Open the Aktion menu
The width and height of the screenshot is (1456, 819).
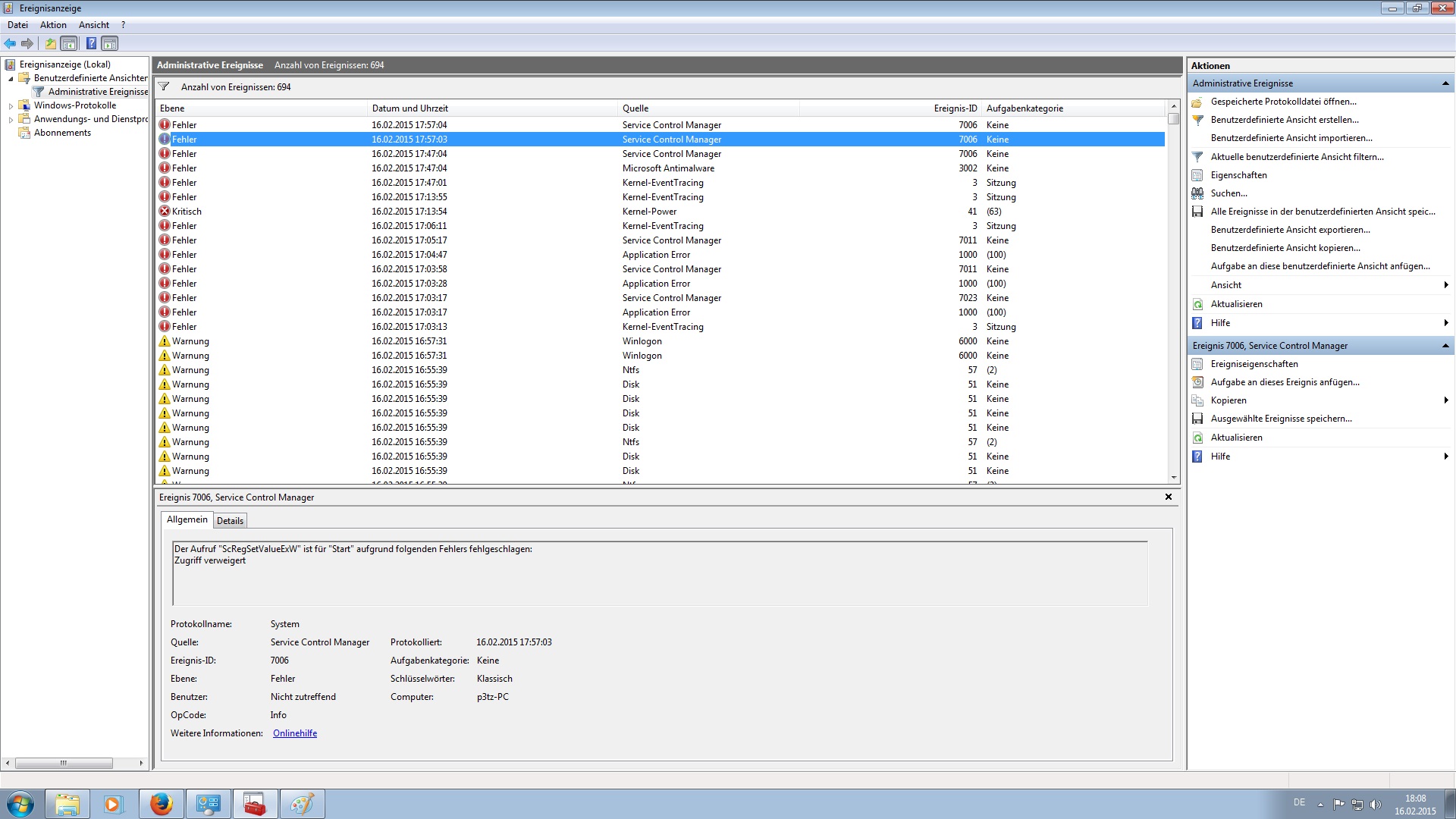point(53,25)
